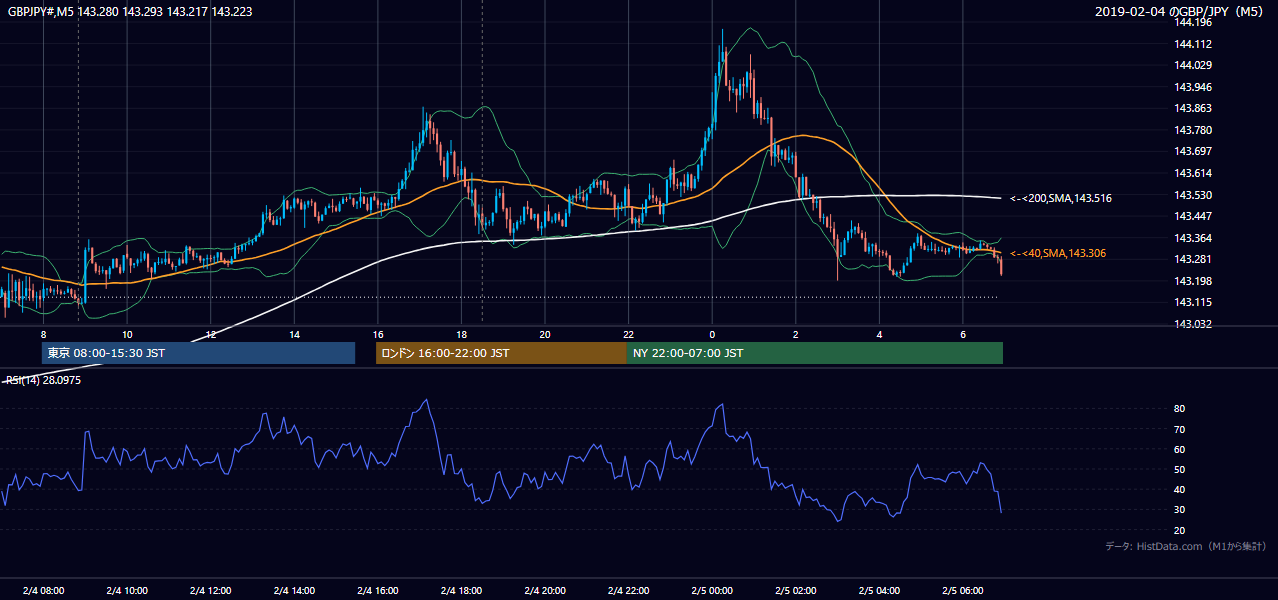
Task: Click price axis value 144.112
Action: (x=1194, y=44)
